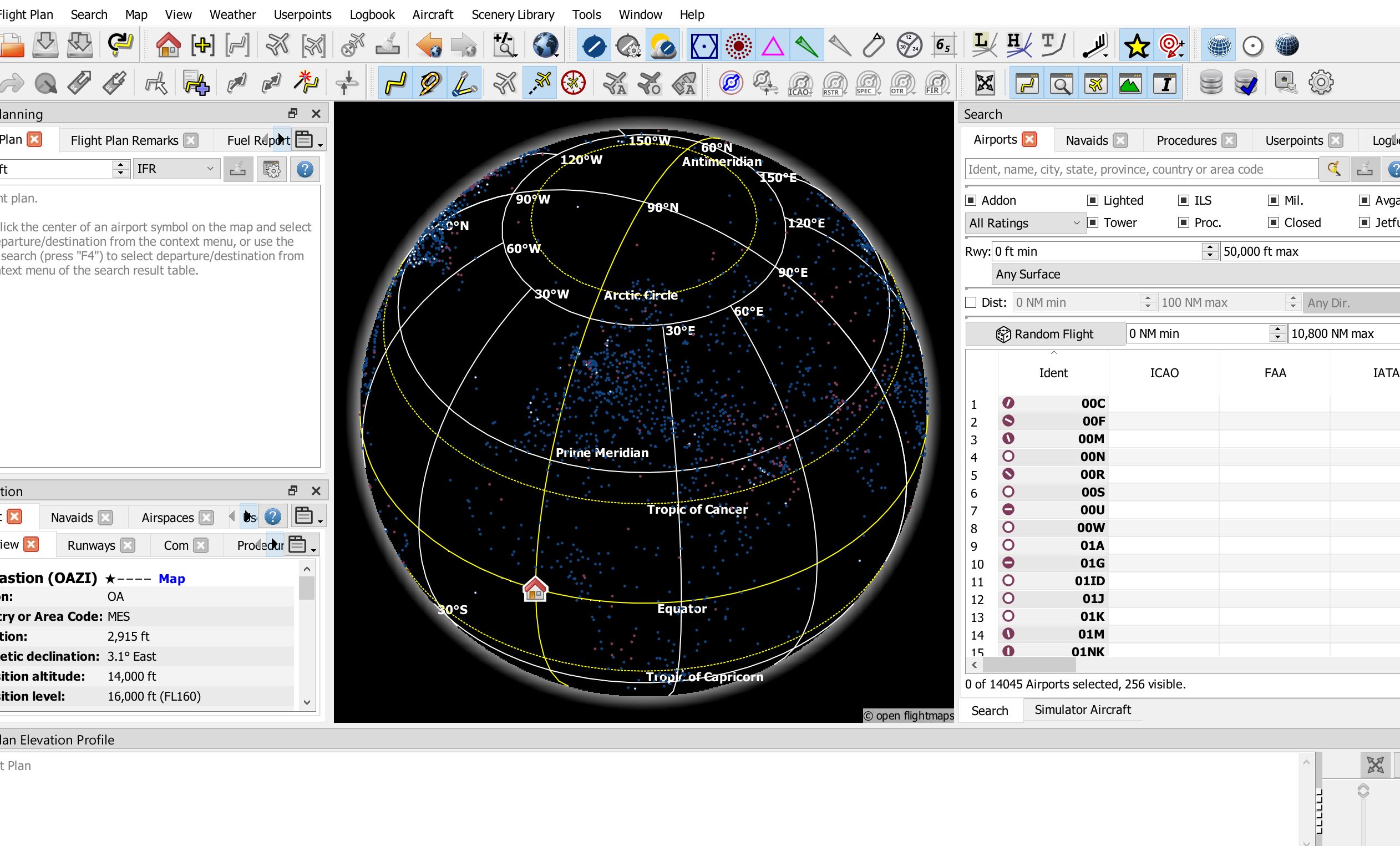Click the flight plan calculation magic wand icon
Screen dimensions: 1400x846
306,83
